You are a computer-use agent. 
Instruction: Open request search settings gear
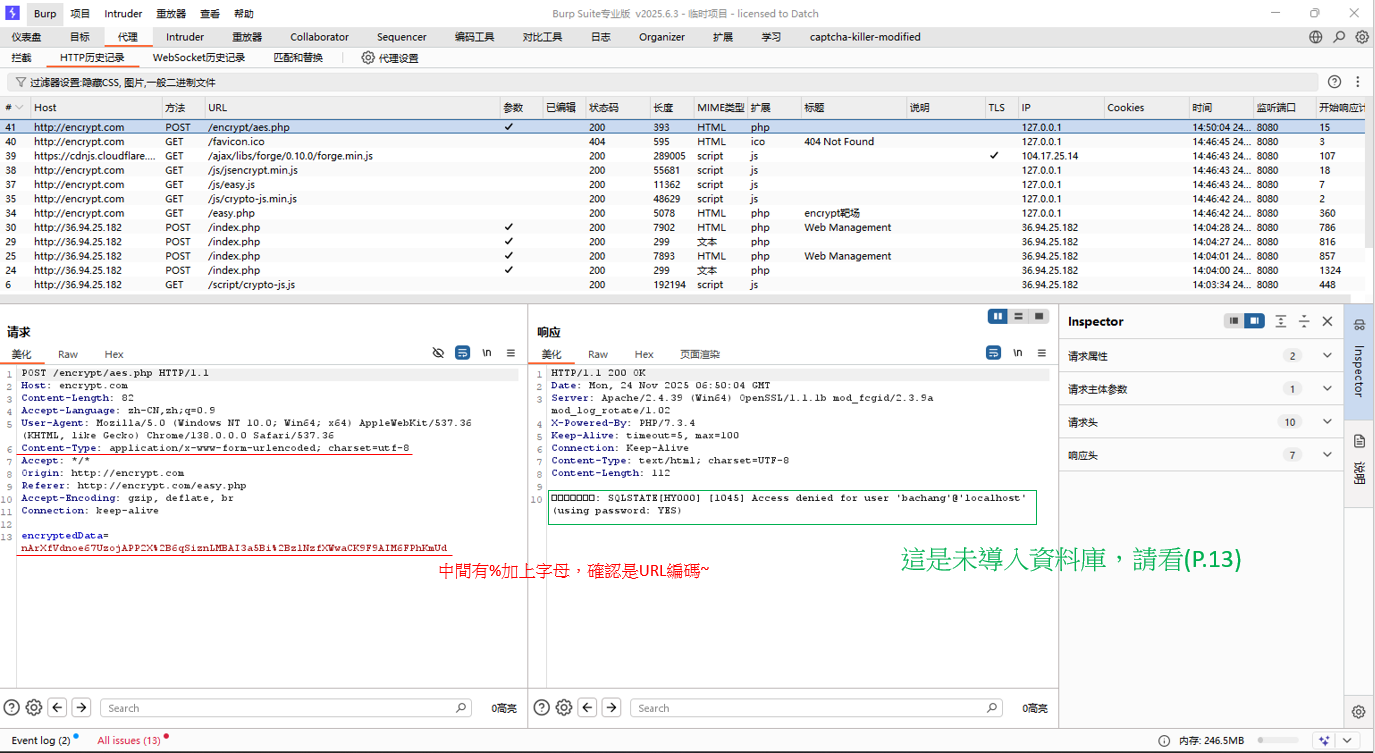coord(34,707)
